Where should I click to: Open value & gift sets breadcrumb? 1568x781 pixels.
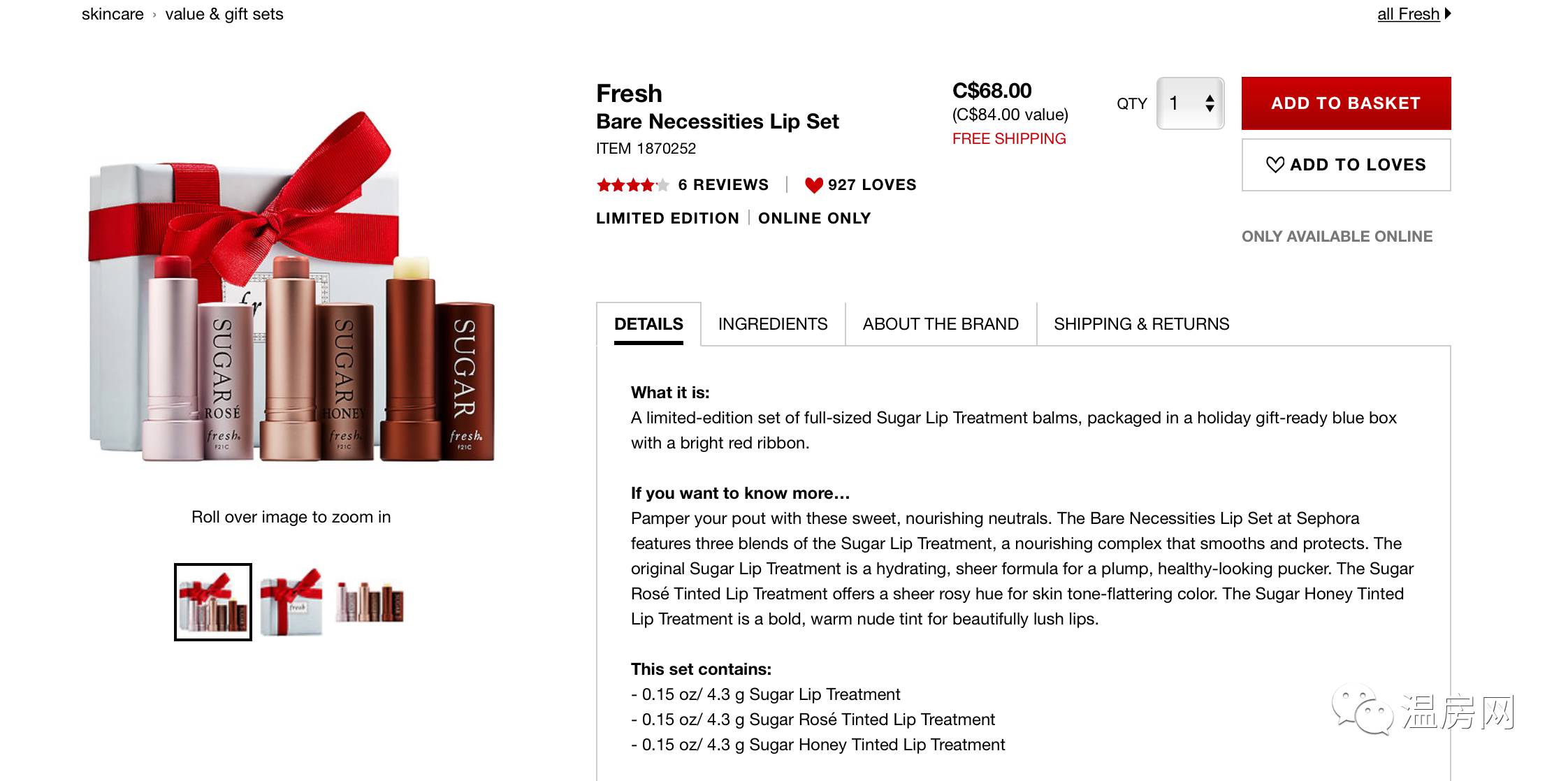pos(224,14)
